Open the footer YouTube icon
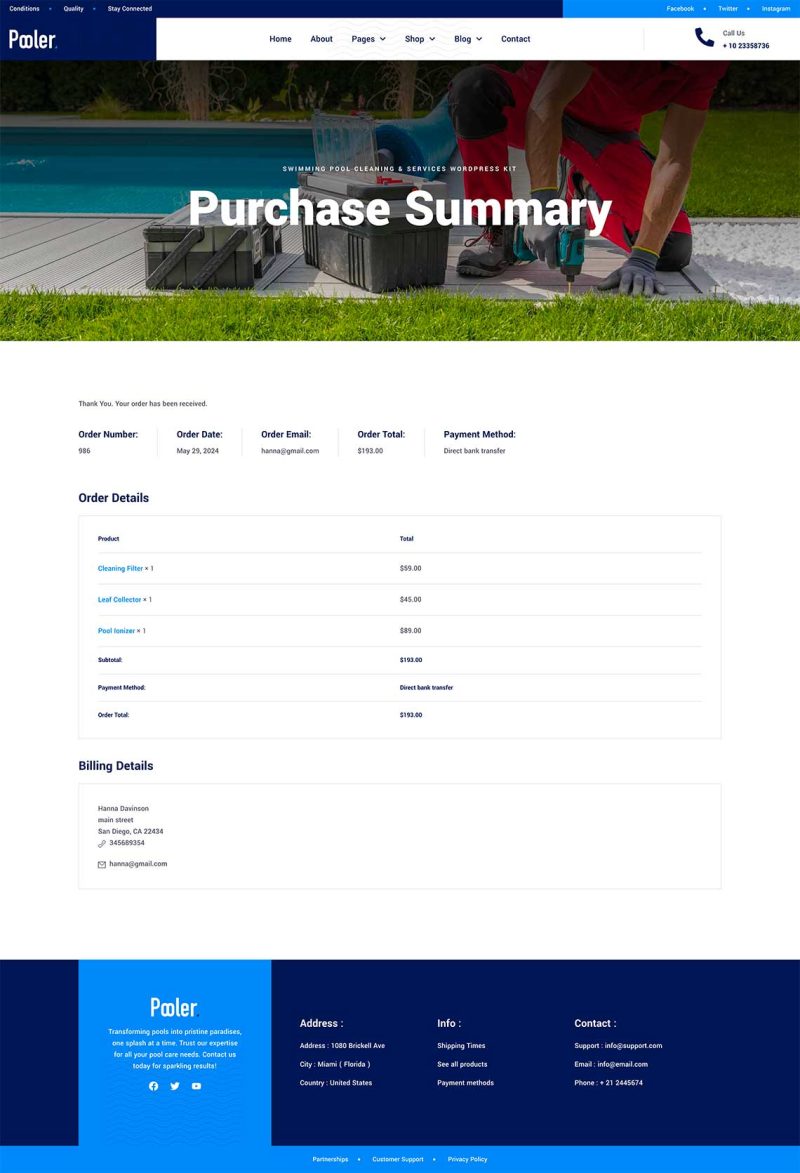This screenshot has width=800, height=1173. (x=196, y=1086)
